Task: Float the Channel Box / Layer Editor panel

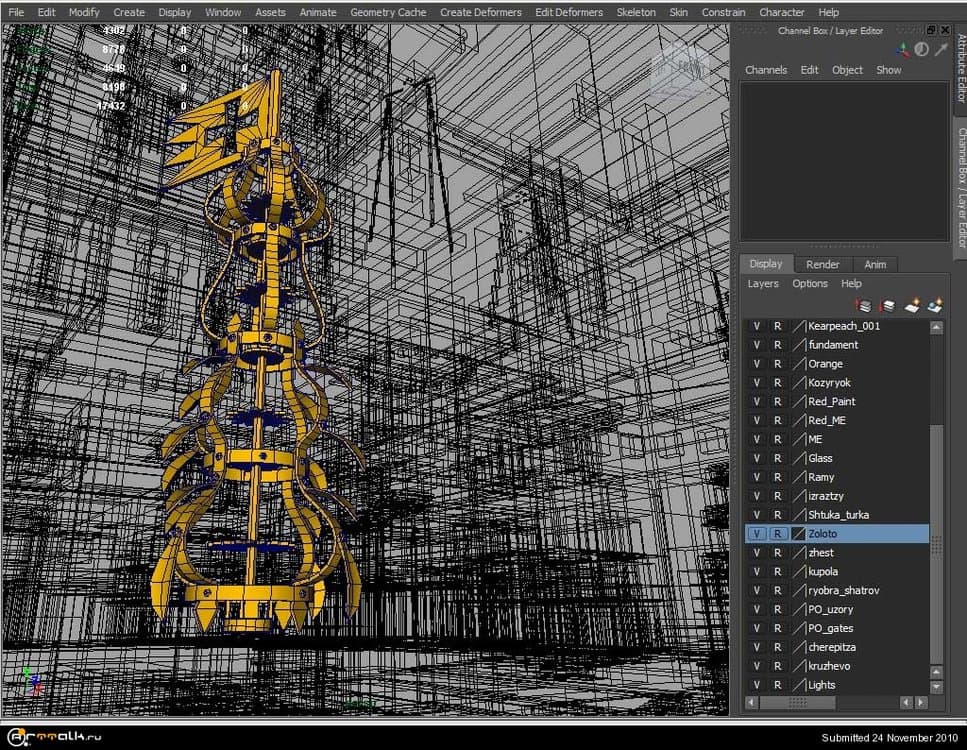Action: (931, 30)
